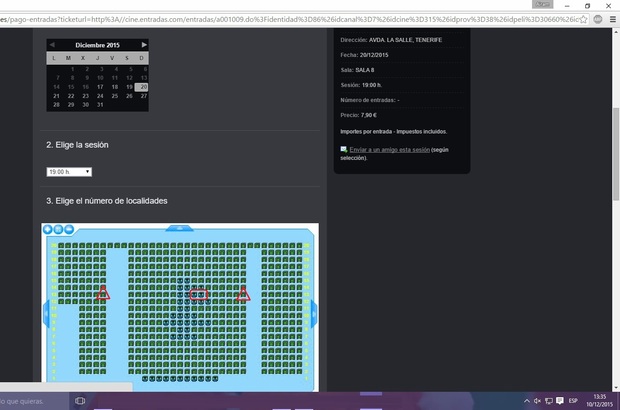Select December 17 on the calendar
This screenshot has width=620, height=410.
click(99, 87)
